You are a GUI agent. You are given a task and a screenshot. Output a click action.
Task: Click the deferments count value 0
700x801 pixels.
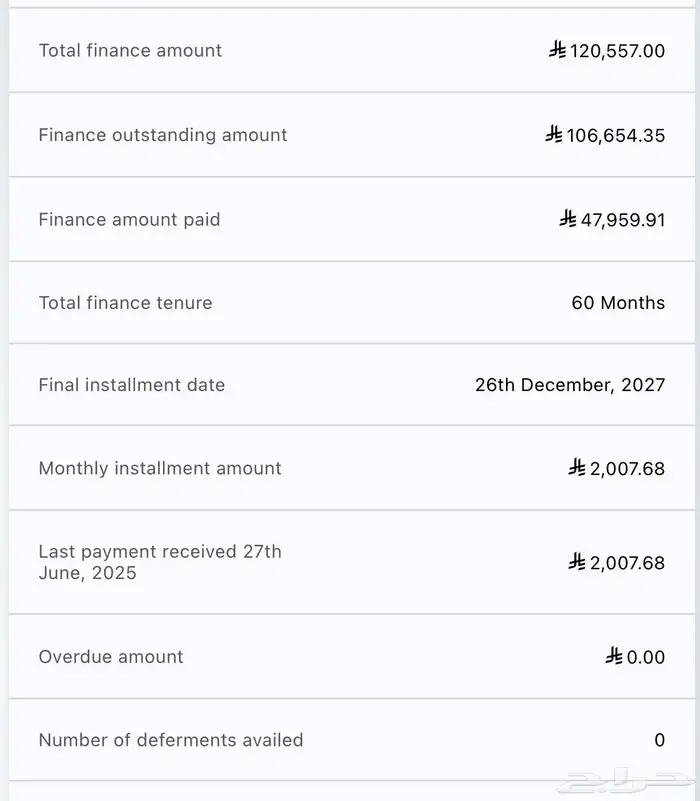[660, 740]
